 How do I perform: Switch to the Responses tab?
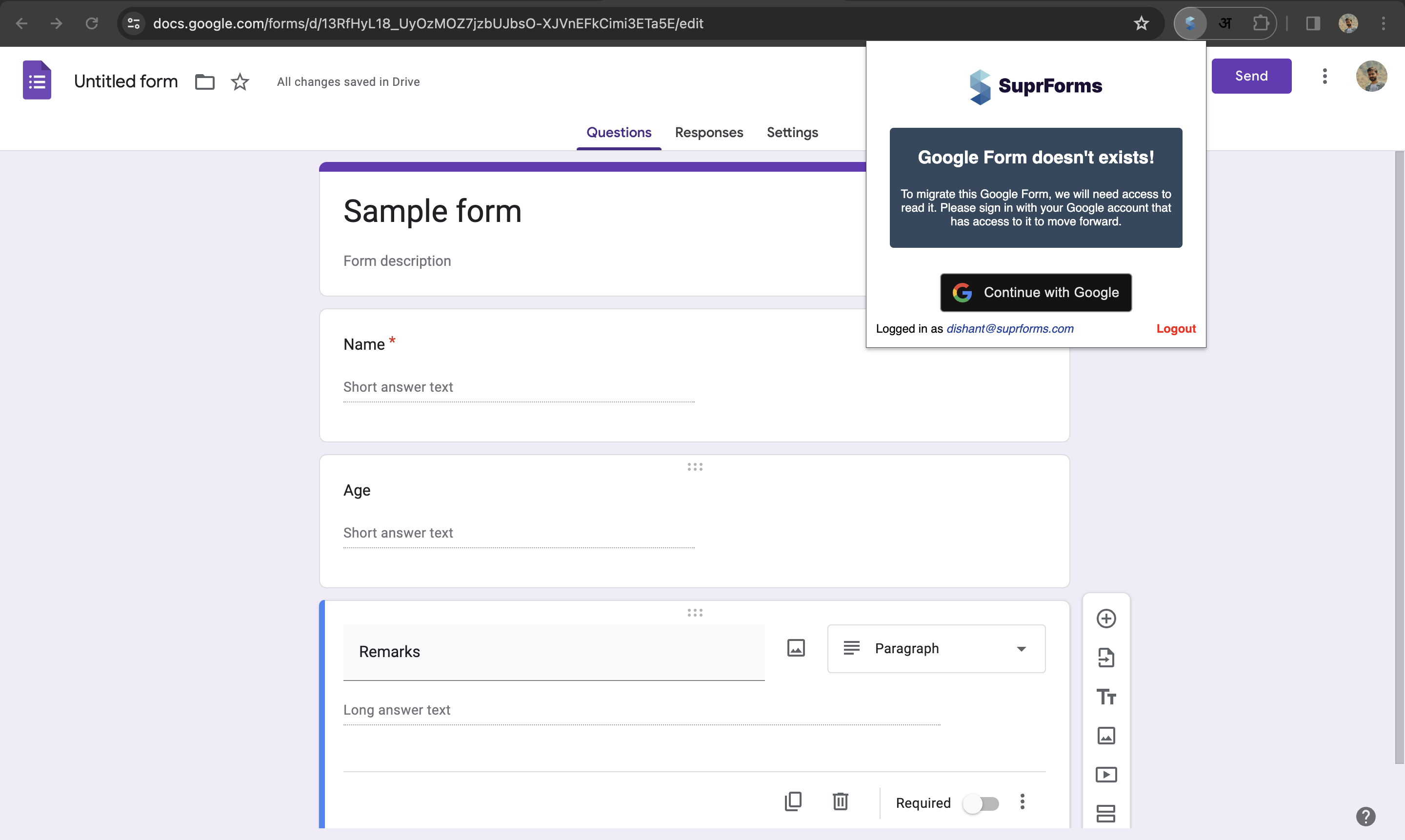click(x=709, y=133)
